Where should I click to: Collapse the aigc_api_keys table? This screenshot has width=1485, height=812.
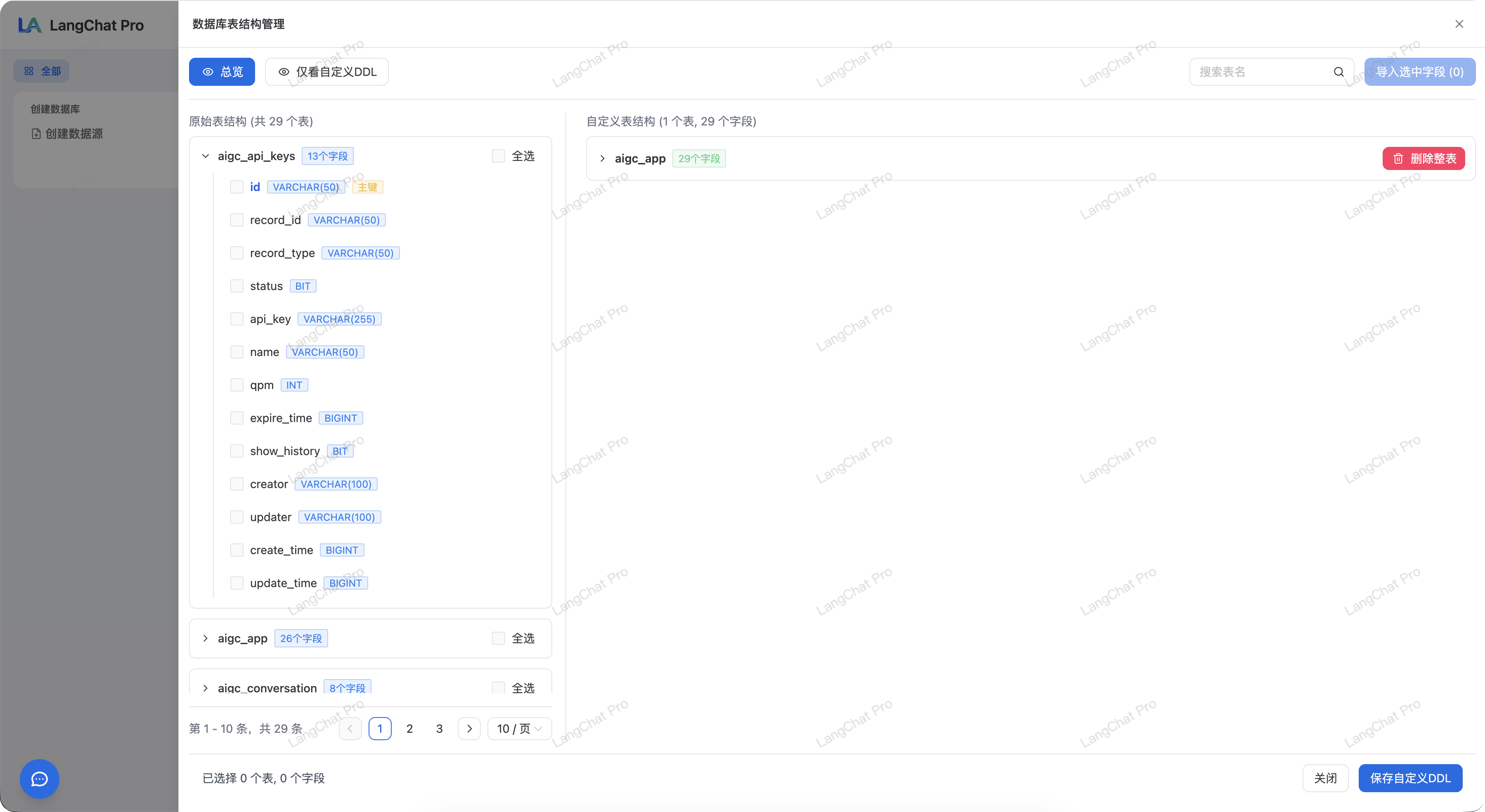point(205,156)
